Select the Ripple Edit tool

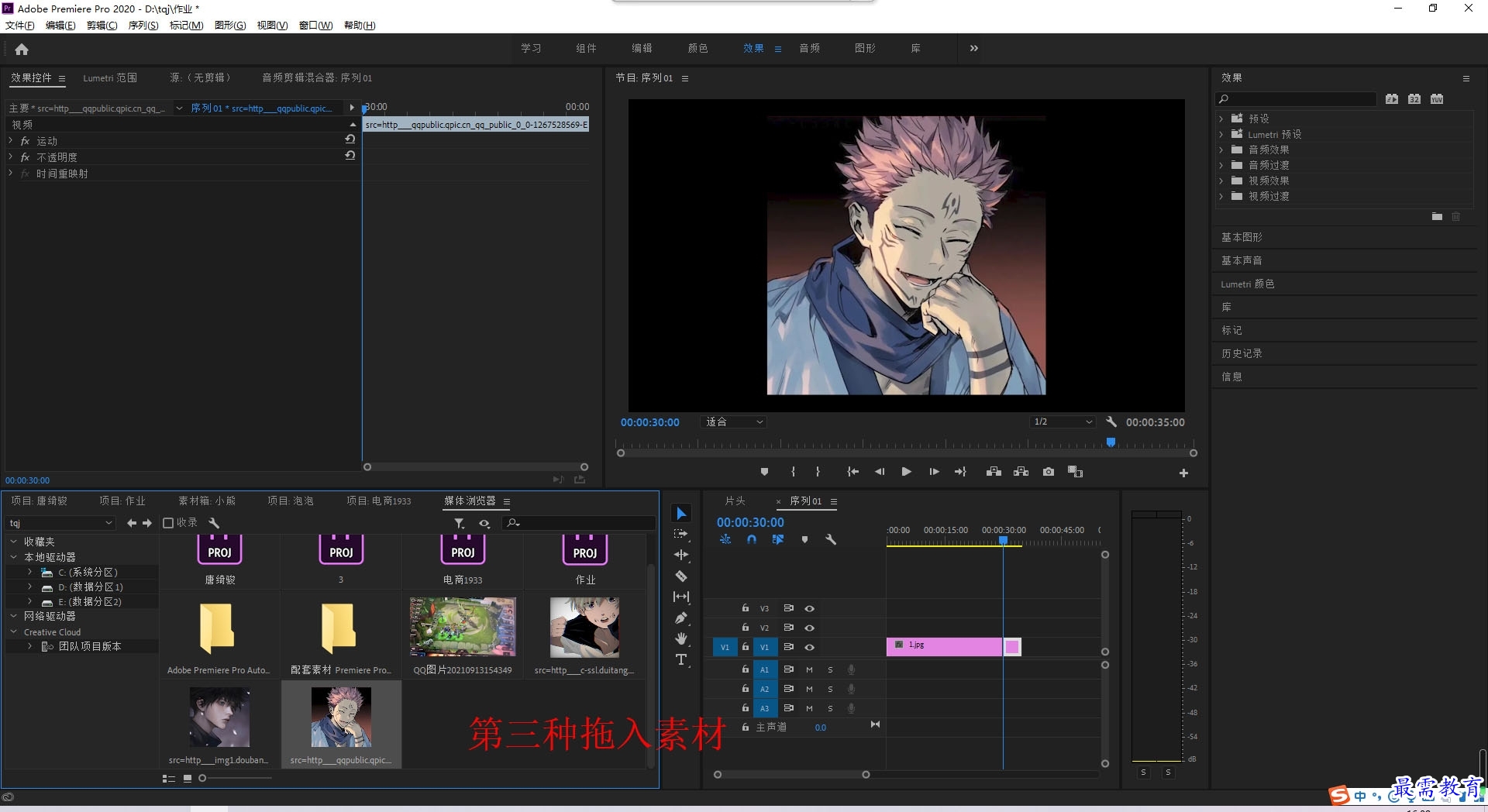[681, 555]
